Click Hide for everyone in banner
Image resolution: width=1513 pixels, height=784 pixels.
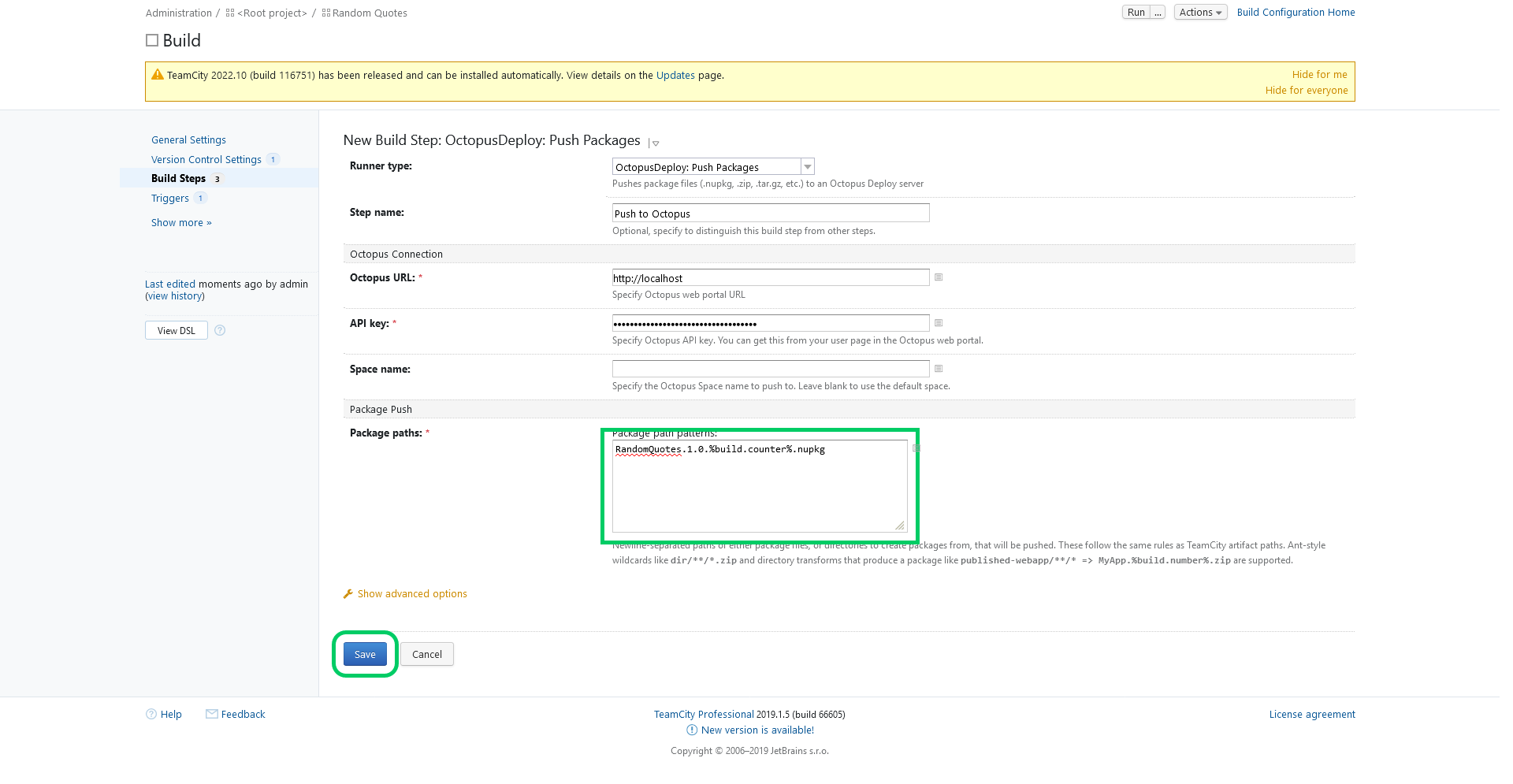[1307, 91]
